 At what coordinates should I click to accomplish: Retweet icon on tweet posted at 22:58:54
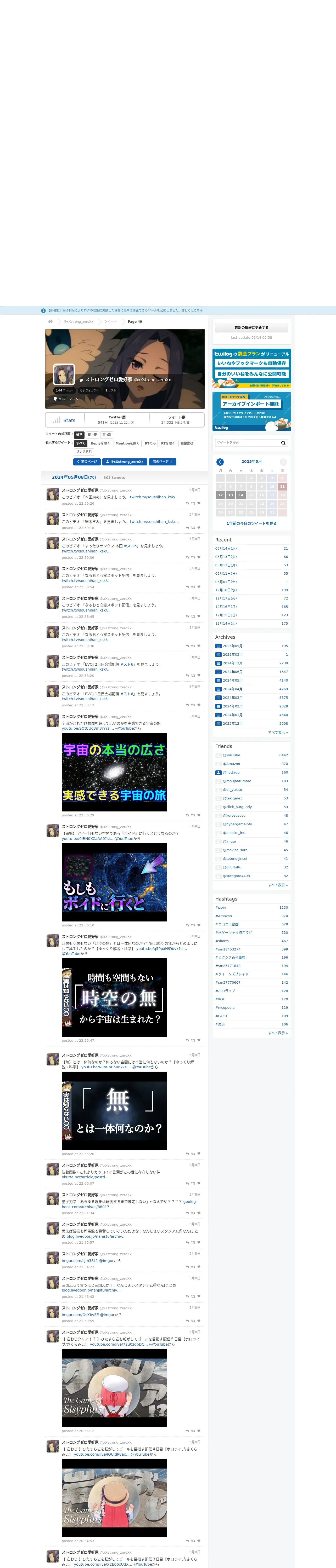point(193,587)
